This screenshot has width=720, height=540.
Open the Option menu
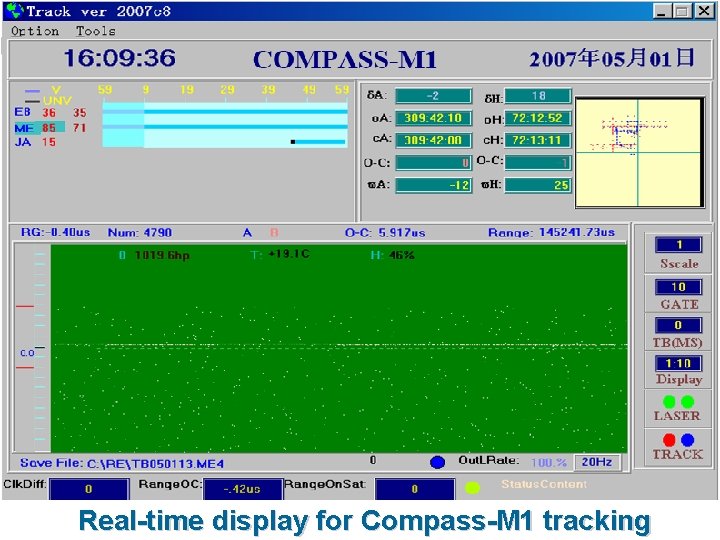[35, 31]
